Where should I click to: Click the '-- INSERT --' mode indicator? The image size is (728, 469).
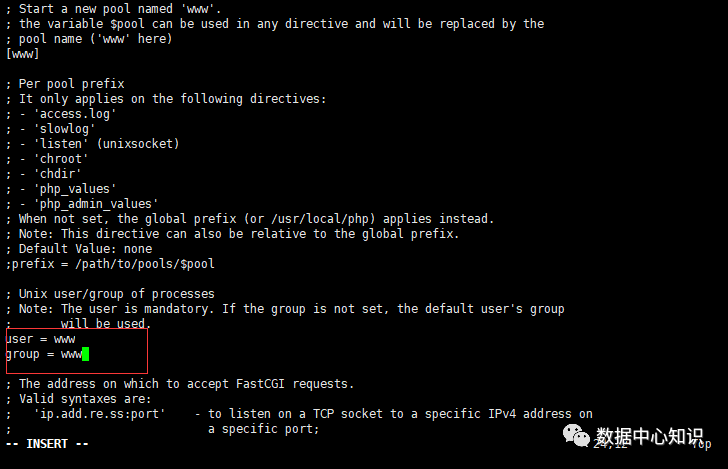(47, 443)
